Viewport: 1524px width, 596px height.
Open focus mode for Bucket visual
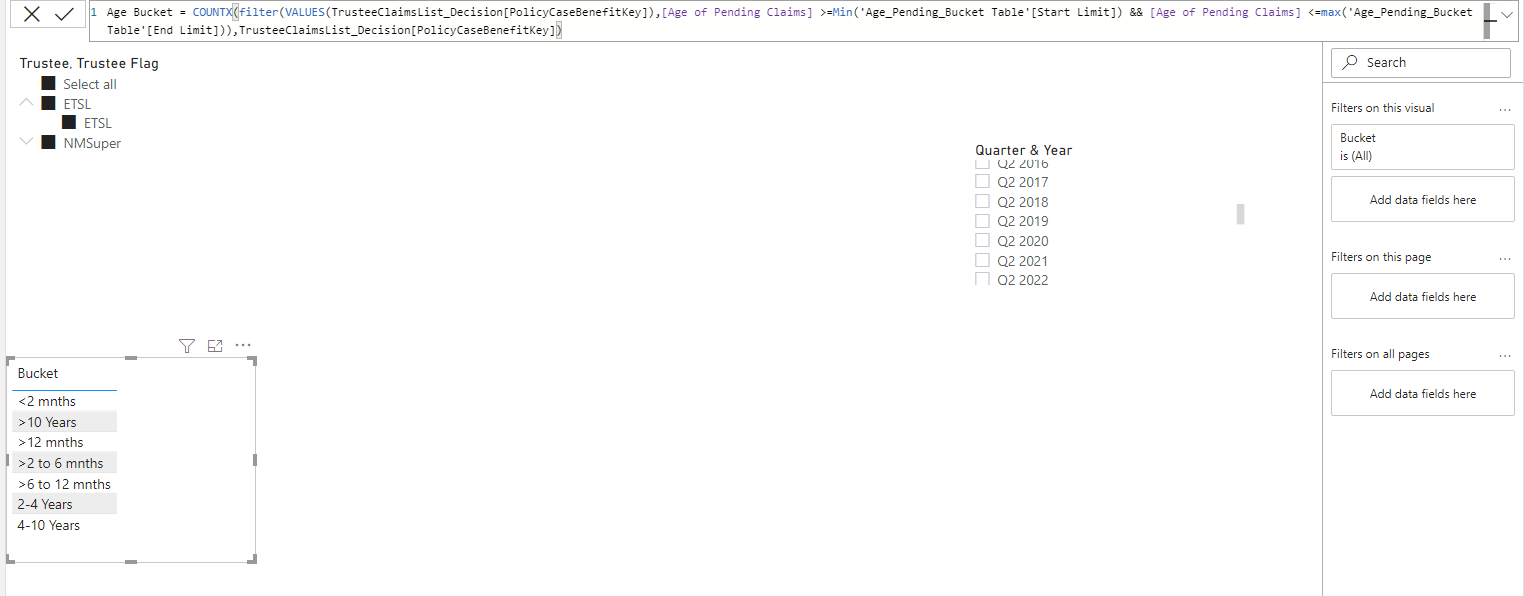215,346
